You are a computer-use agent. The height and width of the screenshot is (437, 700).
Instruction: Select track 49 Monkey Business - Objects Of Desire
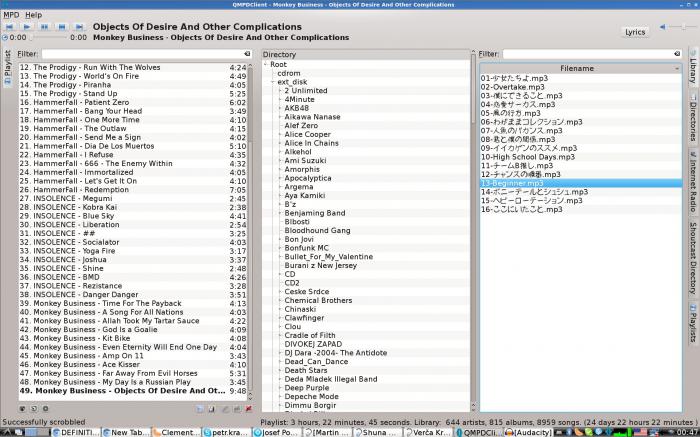(x=133, y=391)
